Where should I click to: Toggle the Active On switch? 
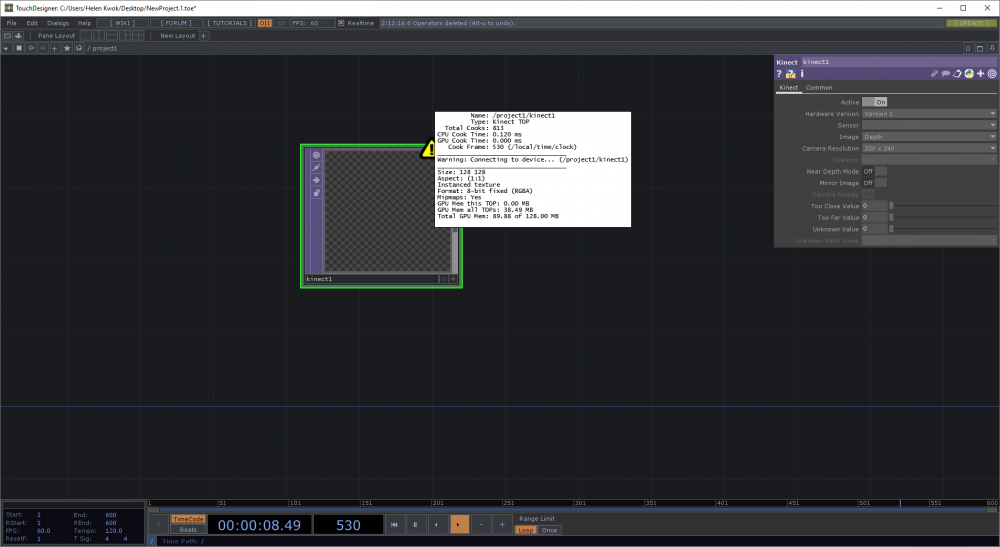pos(874,102)
